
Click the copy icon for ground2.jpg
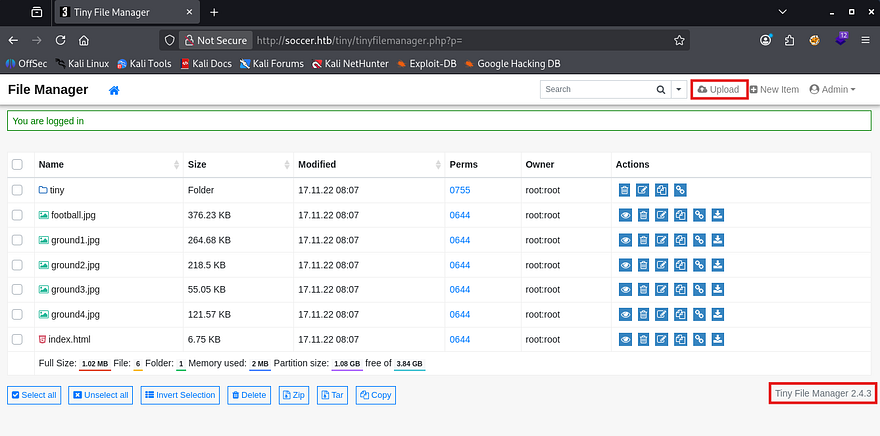679,265
